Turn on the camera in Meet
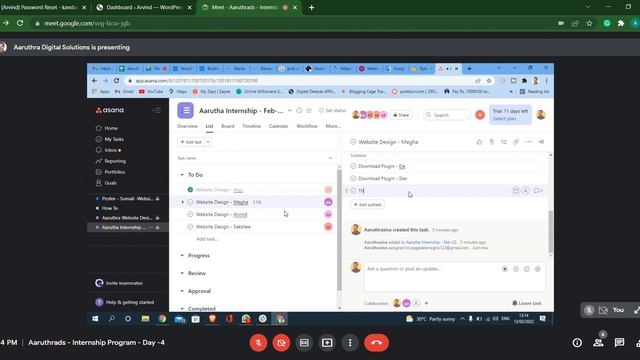The height and width of the screenshot is (360, 640). pos(281,342)
